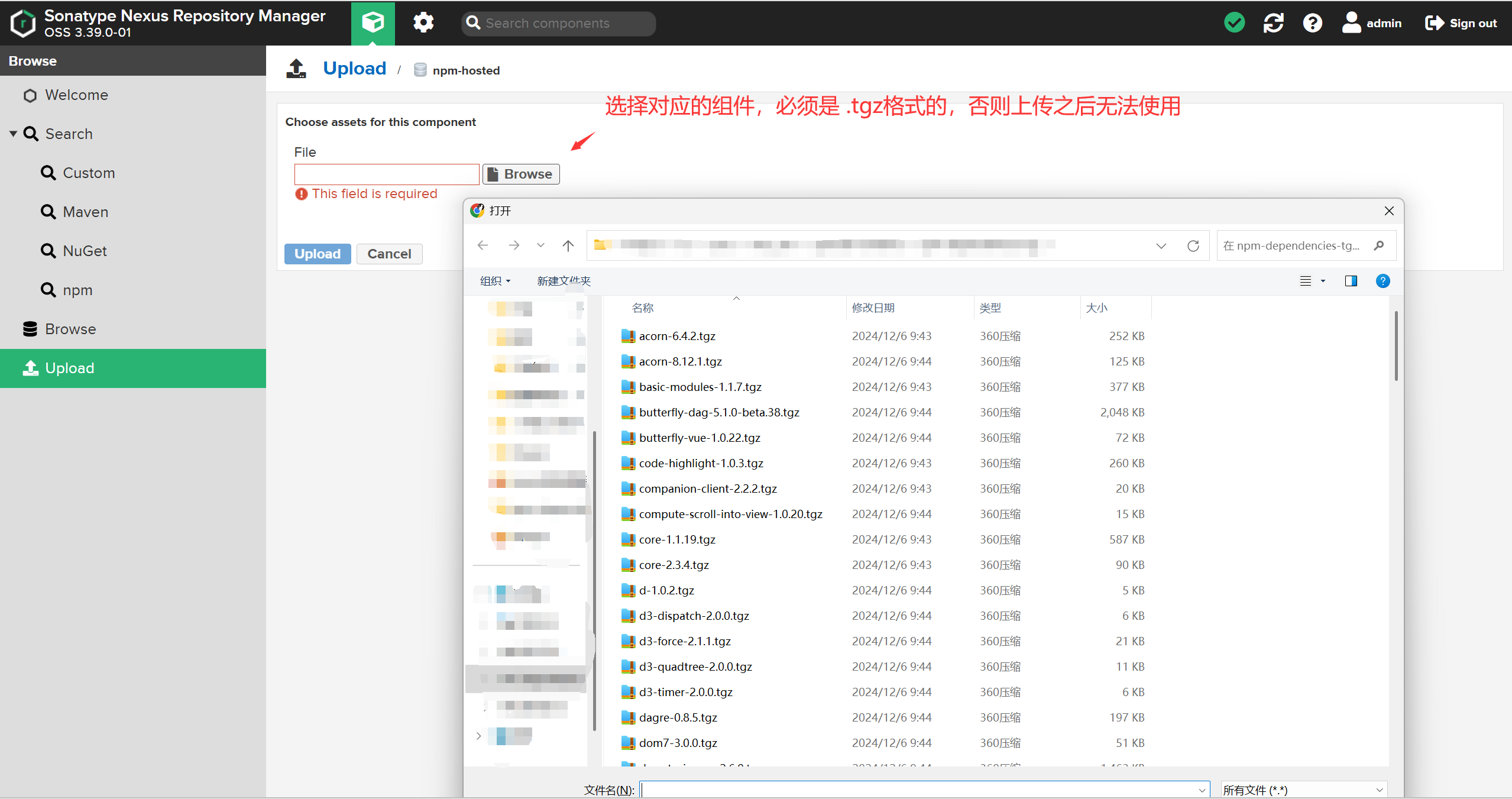Open the help question mark icon

pyautogui.click(x=1312, y=23)
